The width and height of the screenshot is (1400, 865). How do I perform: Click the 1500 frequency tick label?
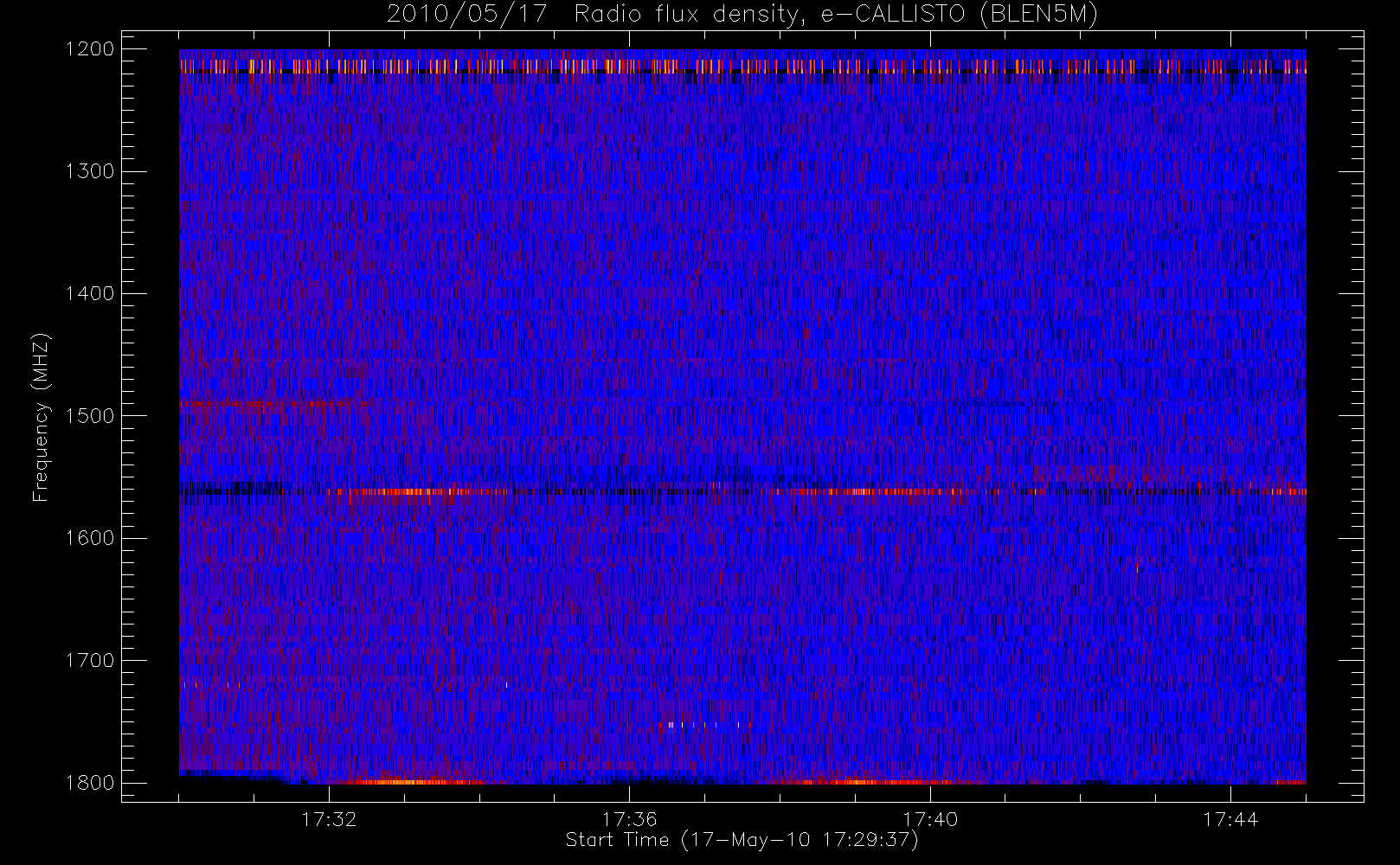(x=90, y=415)
